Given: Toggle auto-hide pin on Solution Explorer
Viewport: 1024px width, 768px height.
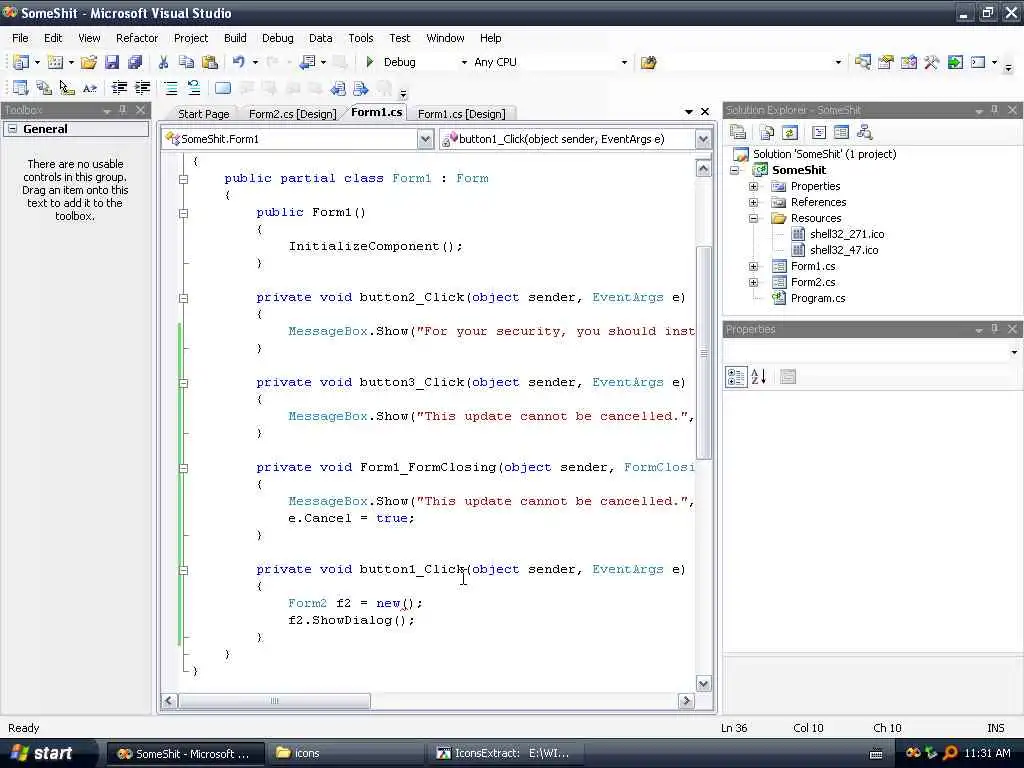Looking at the screenshot, I should (x=995, y=110).
